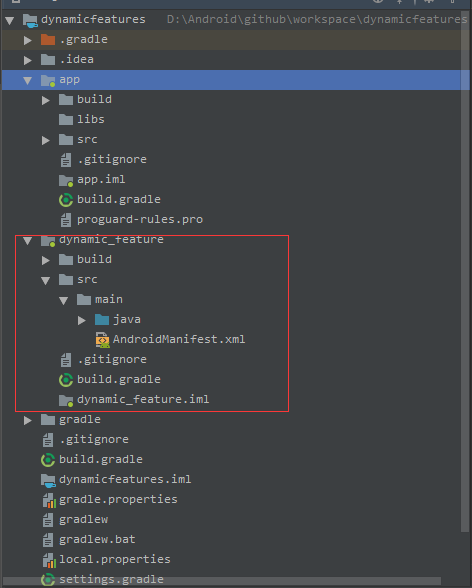Click the main folder icon

click(84, 299)
